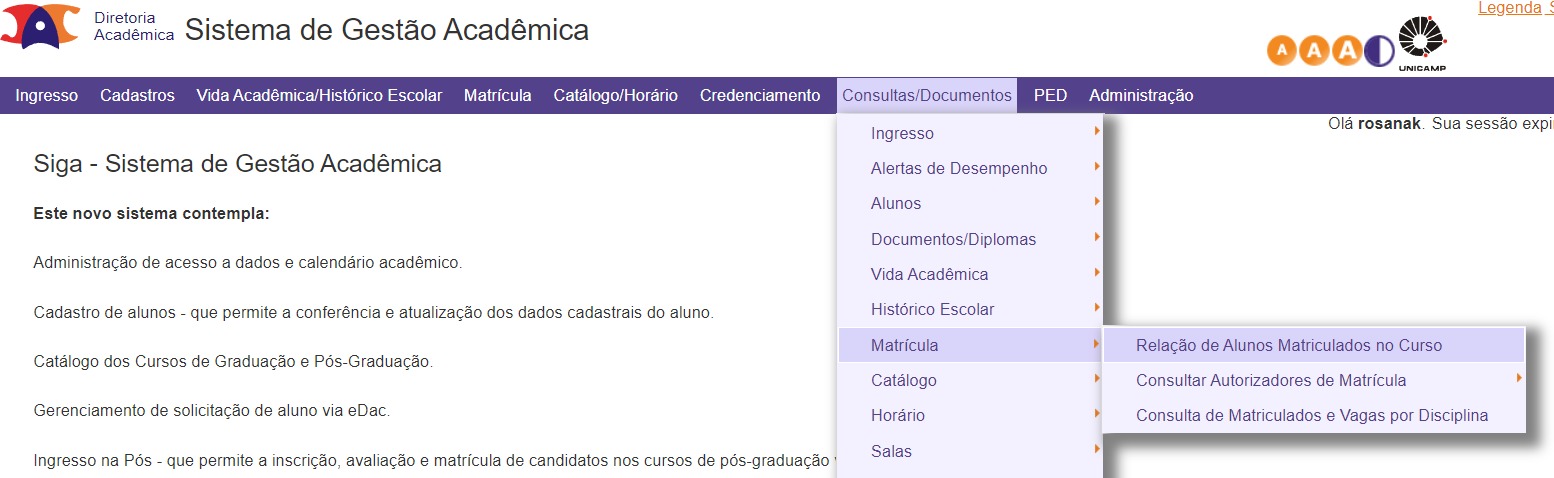Expand the Alertas de Desempenho submenu arrow
This screenshot has width=1554, height=478.
[1097, 166]
